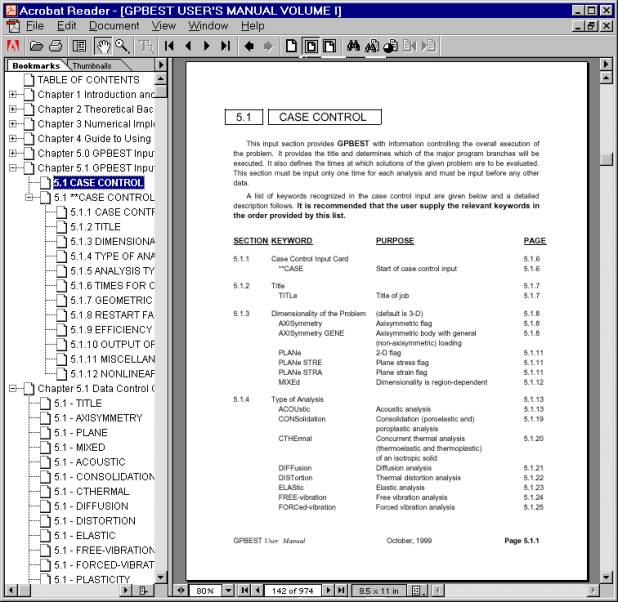
Task: Open 5.1 - ELASTIC bookmark
Action: point(85,535)
